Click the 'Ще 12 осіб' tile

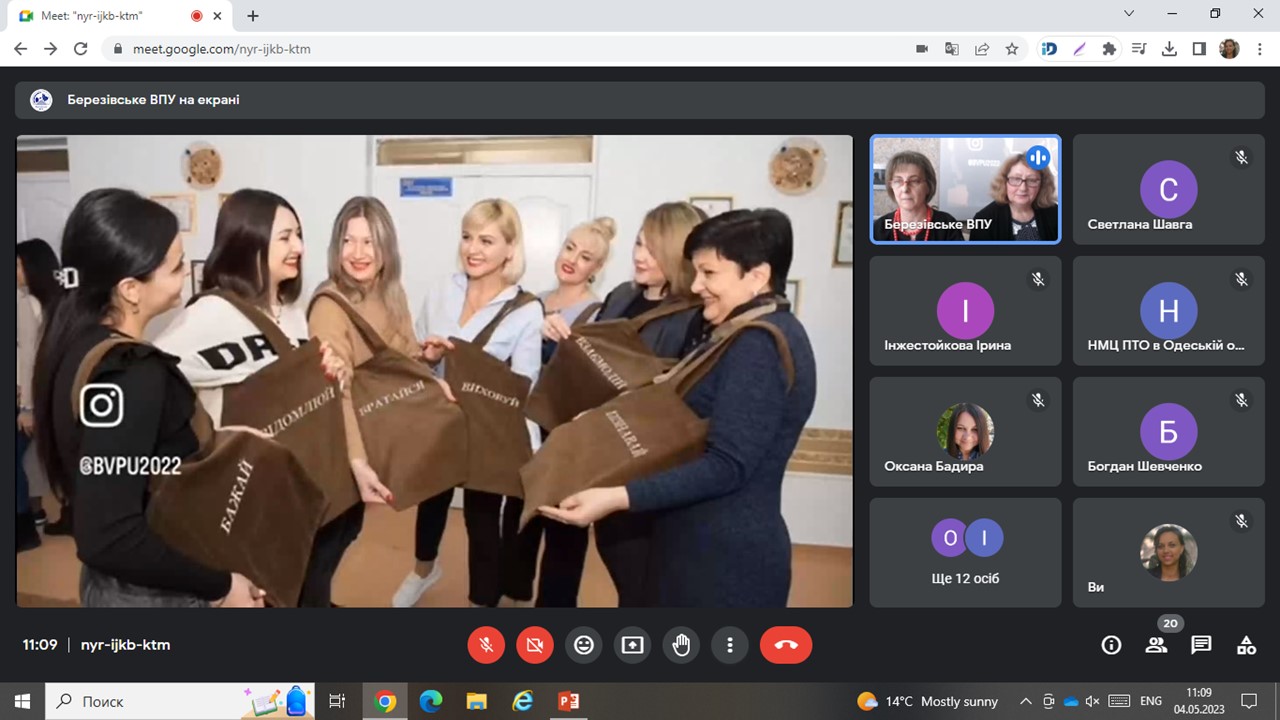tap(965, 552)
